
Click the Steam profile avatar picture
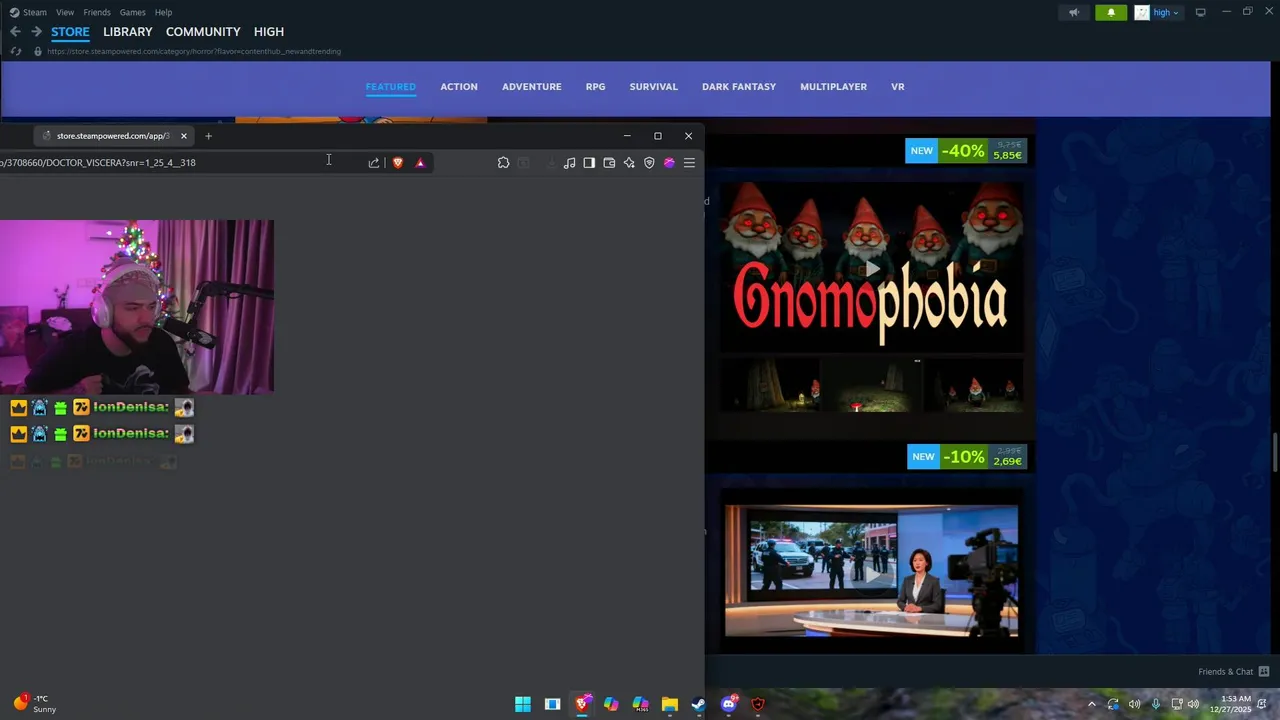click(1142, 13)
